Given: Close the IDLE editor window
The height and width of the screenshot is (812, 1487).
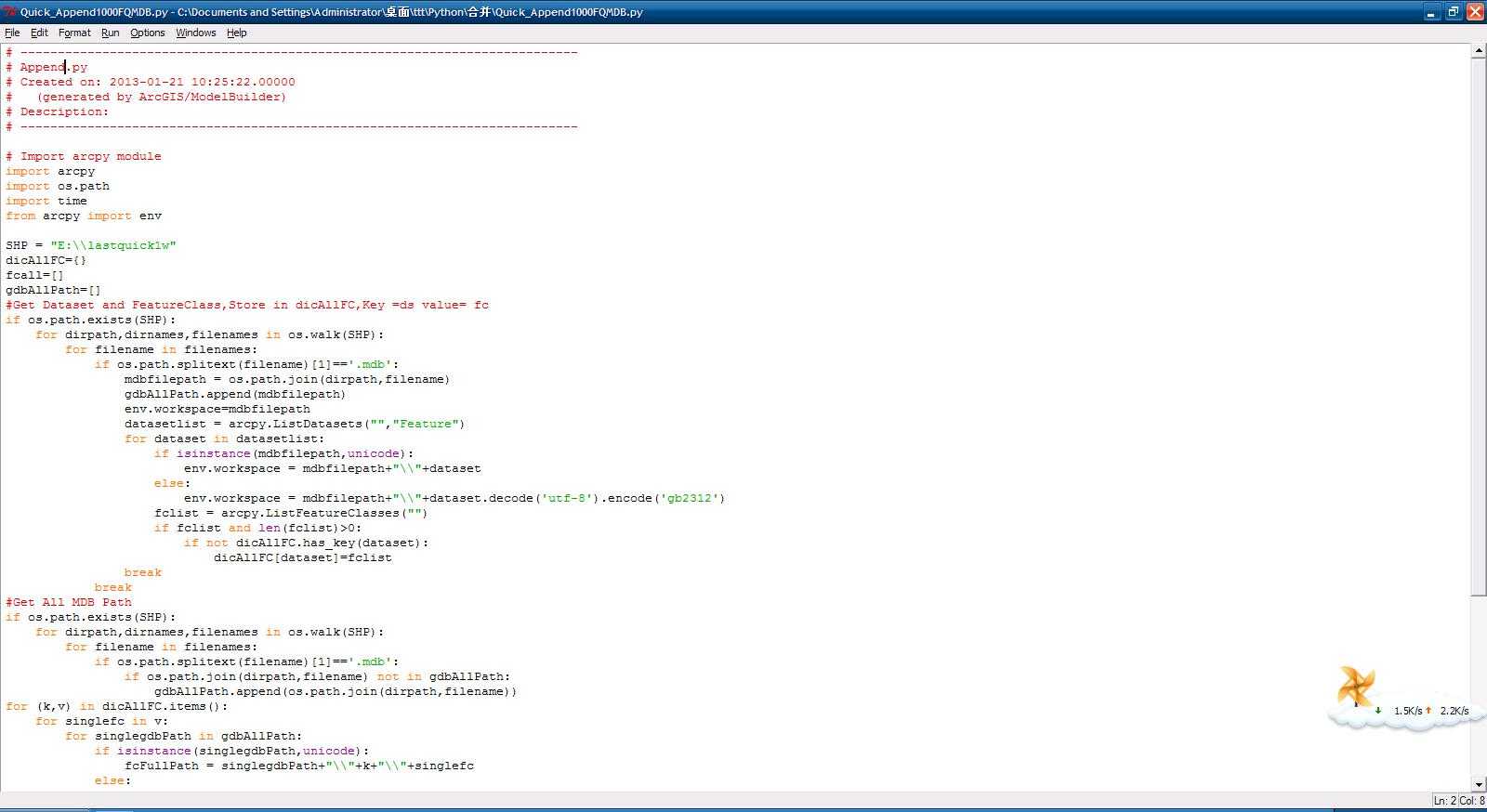Looking at the screenshot, I should pos(1475,12).
